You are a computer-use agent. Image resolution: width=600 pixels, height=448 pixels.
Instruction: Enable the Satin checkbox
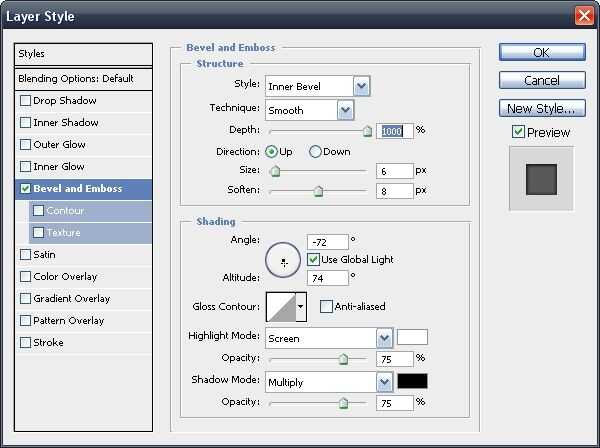click(x=25, y=255)
